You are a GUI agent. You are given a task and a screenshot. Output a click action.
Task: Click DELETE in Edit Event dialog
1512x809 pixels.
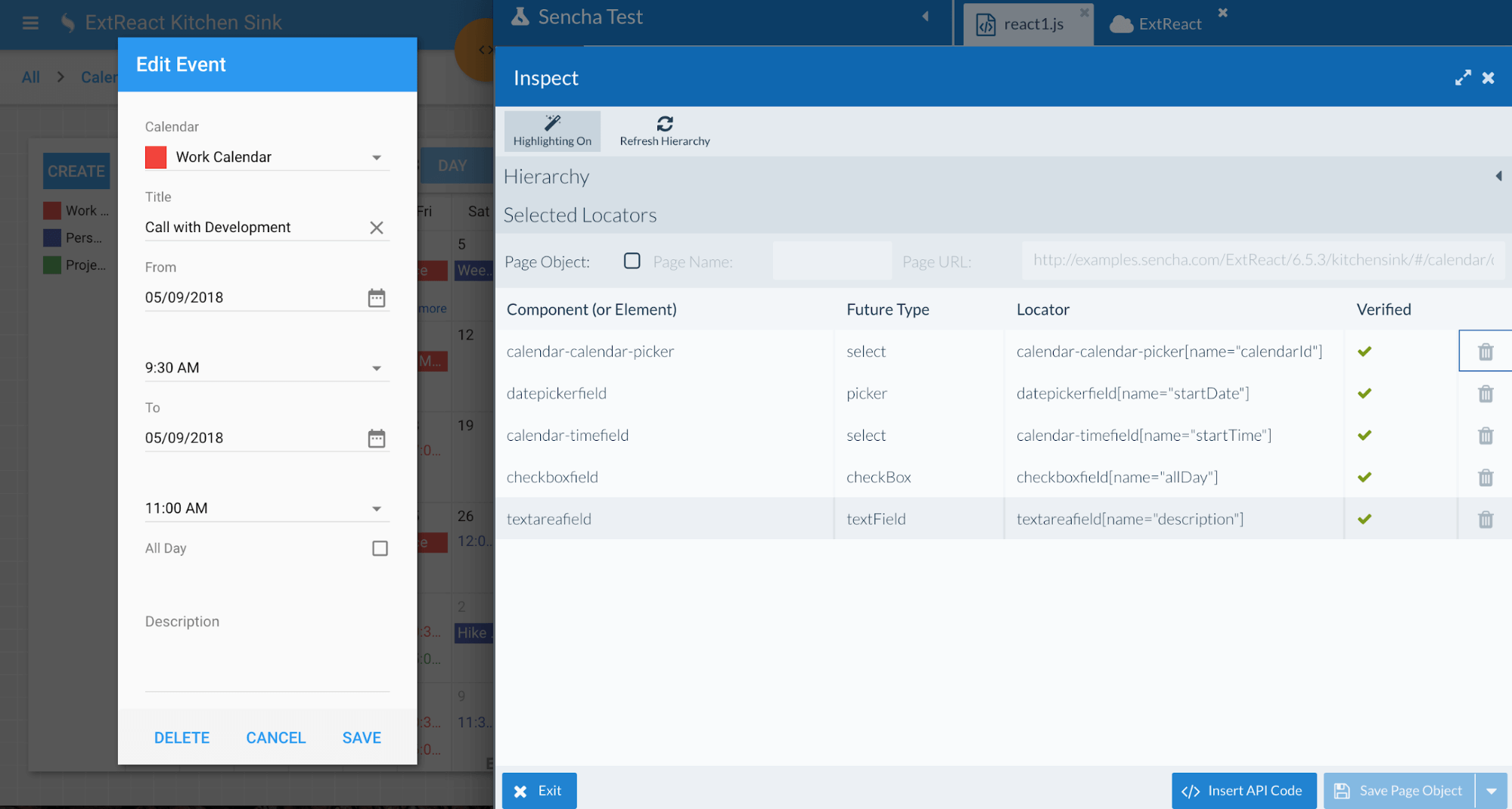(x=182, y=738)
